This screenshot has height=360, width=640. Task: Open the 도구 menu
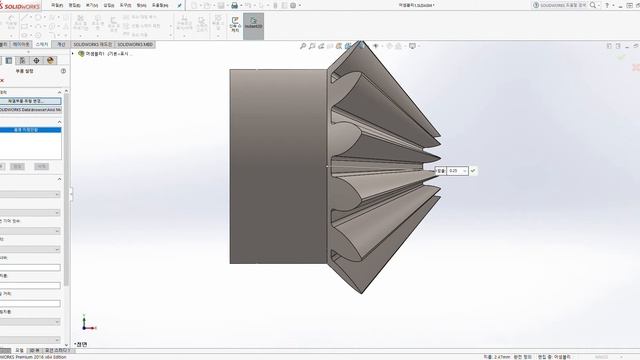point(125,6)
